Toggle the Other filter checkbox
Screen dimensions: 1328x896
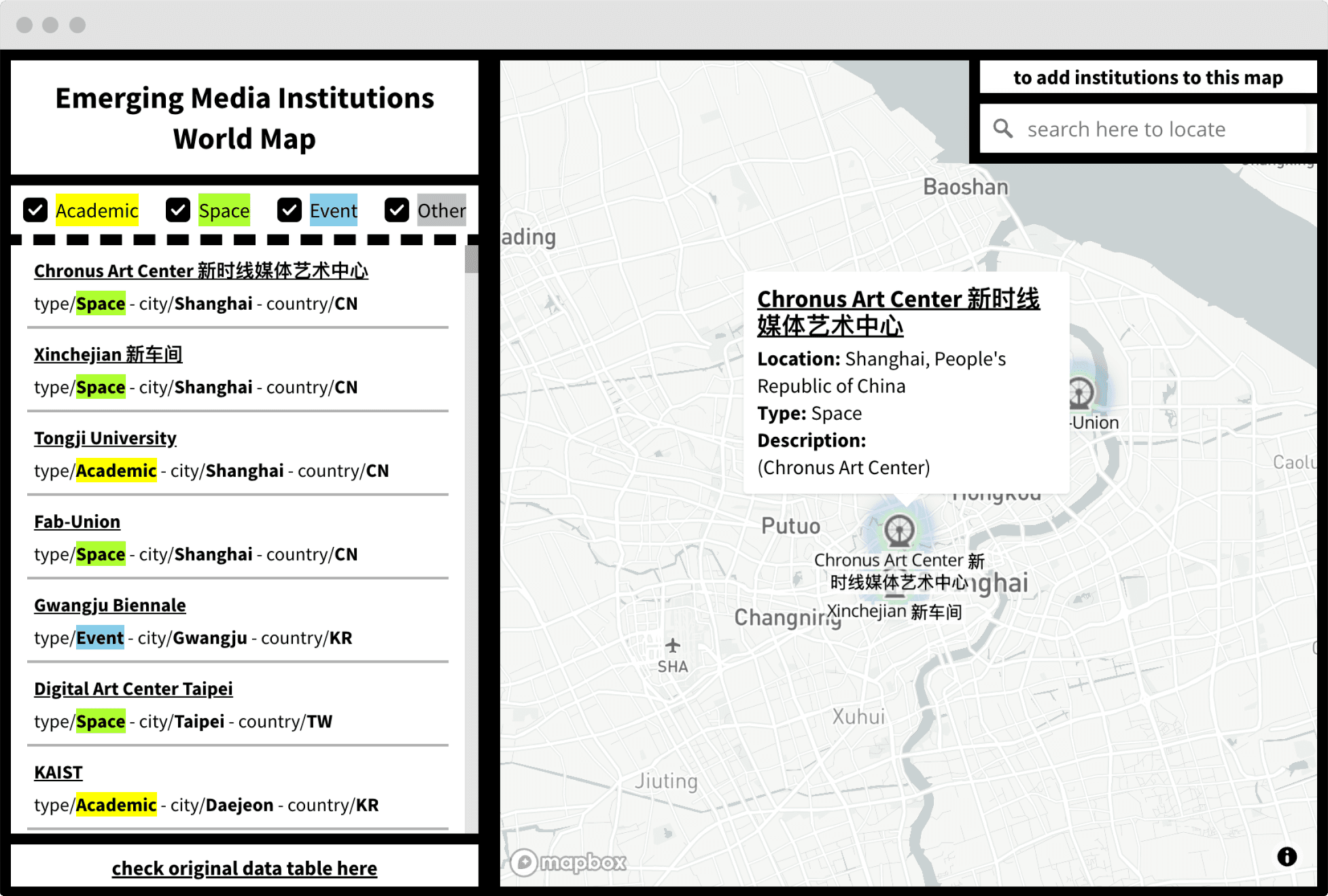point(397,210)
